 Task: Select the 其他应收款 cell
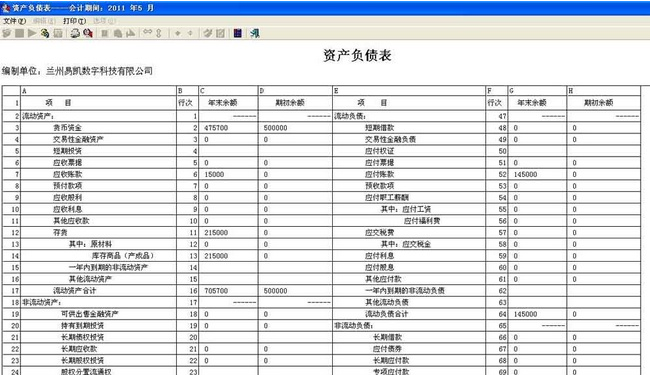coord(98,221)
